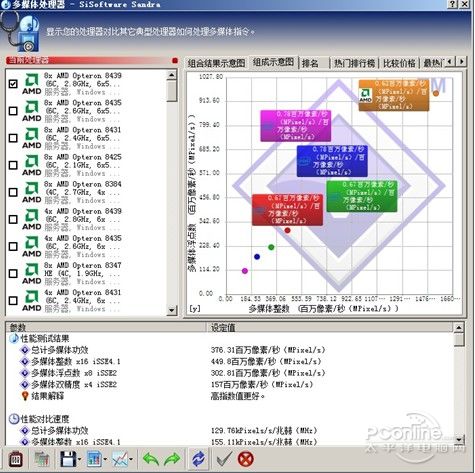The image size is (475, 473).
Task: Click the magenta data label box in chart
Action: point(296,126)
